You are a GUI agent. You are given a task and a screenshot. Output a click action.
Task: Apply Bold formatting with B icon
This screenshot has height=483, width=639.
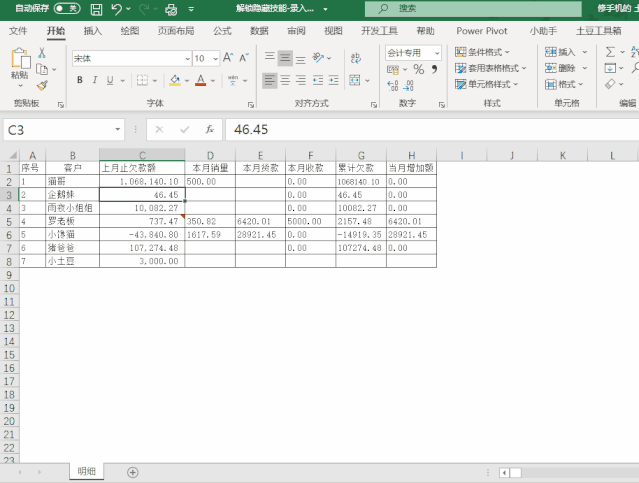[80, 80]
